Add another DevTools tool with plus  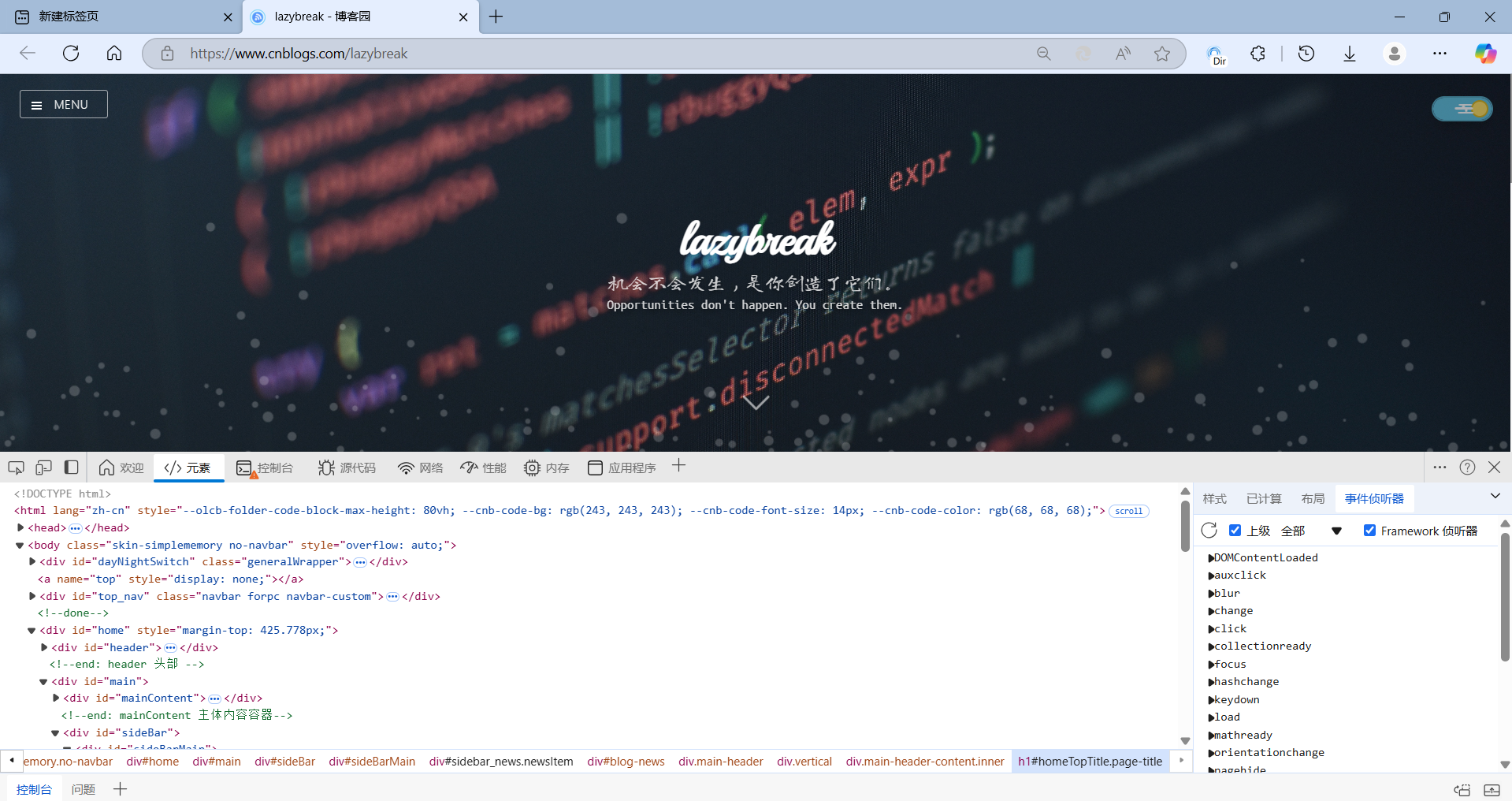click(x=678, y=466)
